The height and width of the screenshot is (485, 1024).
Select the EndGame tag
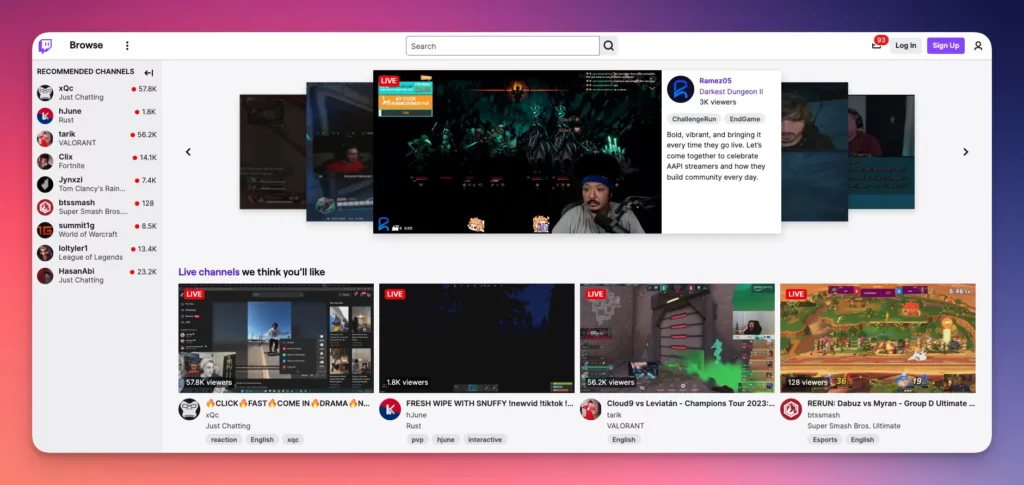pyautogui.click(x=744, y=119)
